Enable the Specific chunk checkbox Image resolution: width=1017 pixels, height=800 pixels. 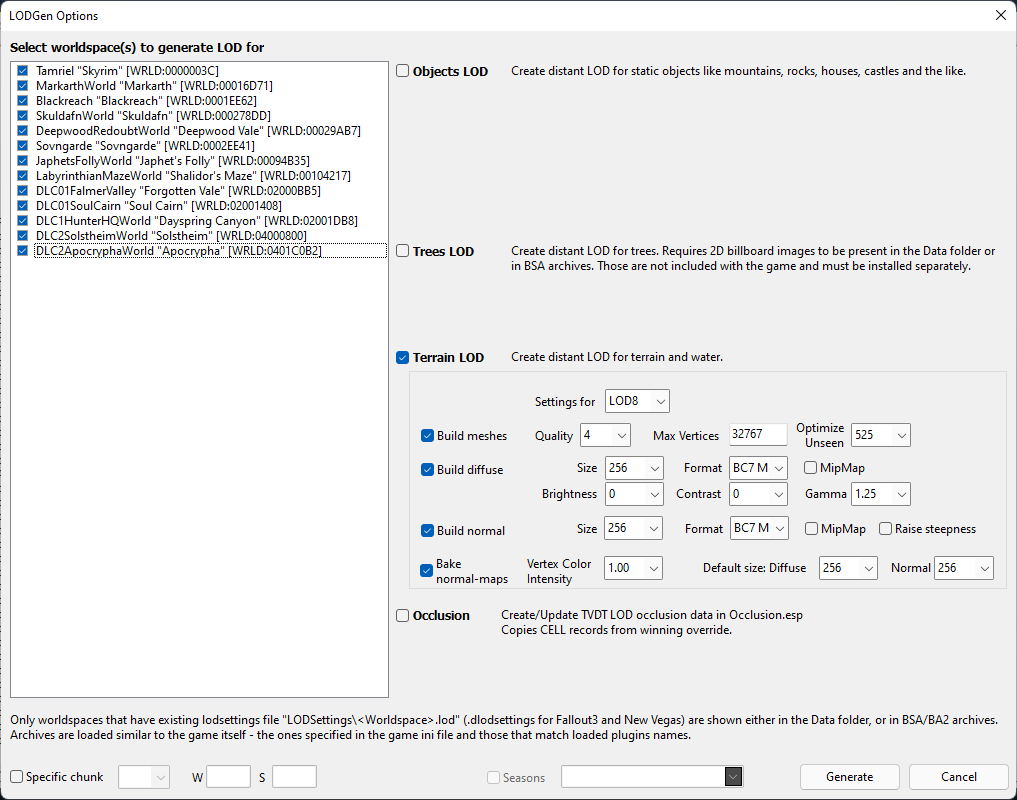(x=17, y=777)
